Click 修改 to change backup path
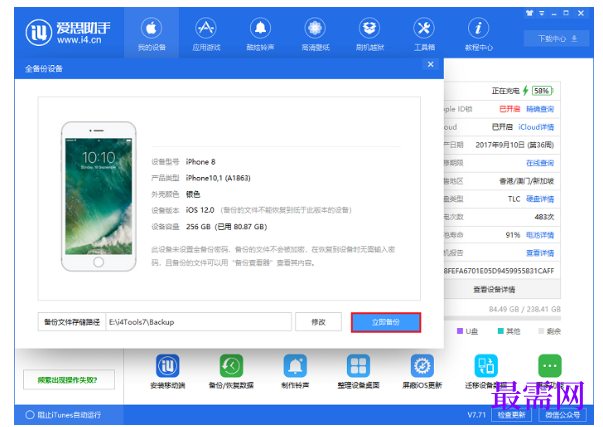The height and width of the screenshot is (427, 603). (x=318, y=322)
